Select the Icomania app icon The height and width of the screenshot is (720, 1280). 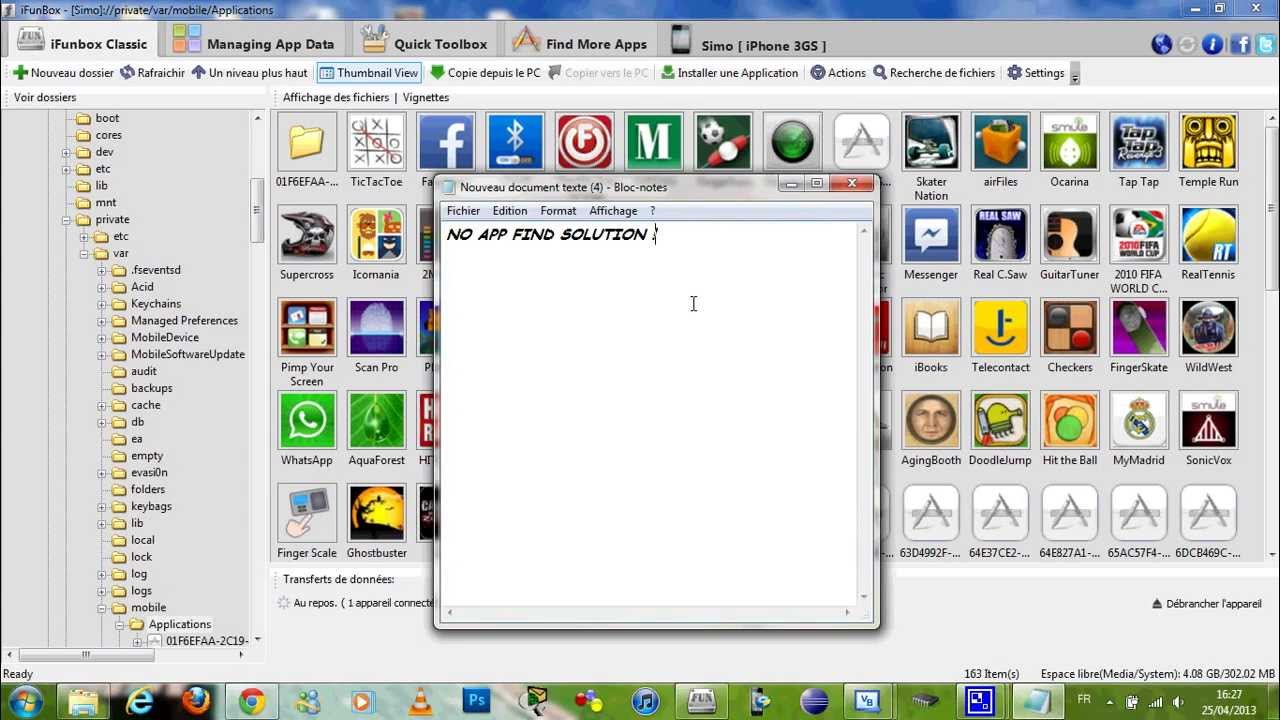tap(376, 235)
